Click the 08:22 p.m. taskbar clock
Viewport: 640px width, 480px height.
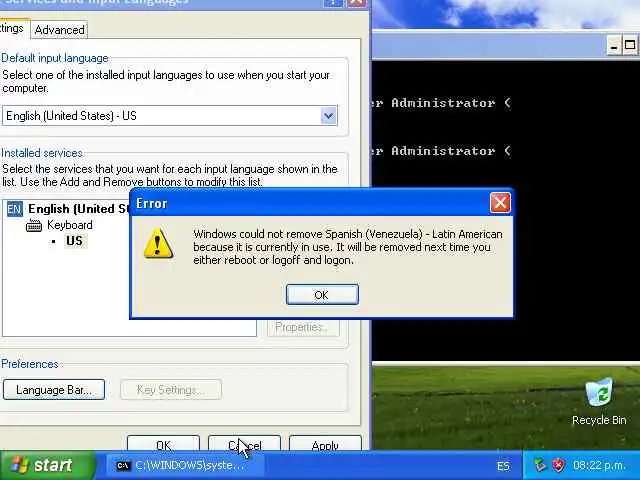pos(599,465)
